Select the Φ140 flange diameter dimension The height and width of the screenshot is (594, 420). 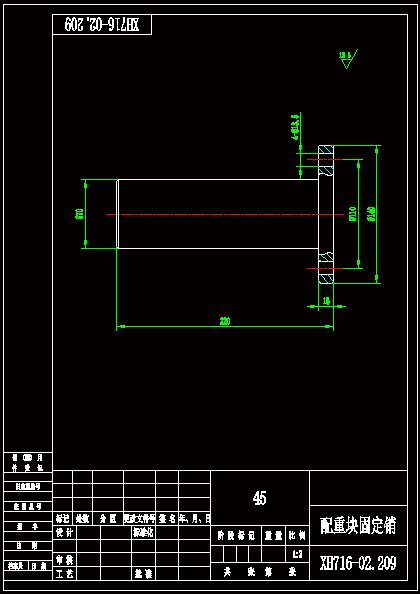coord(372,214)
